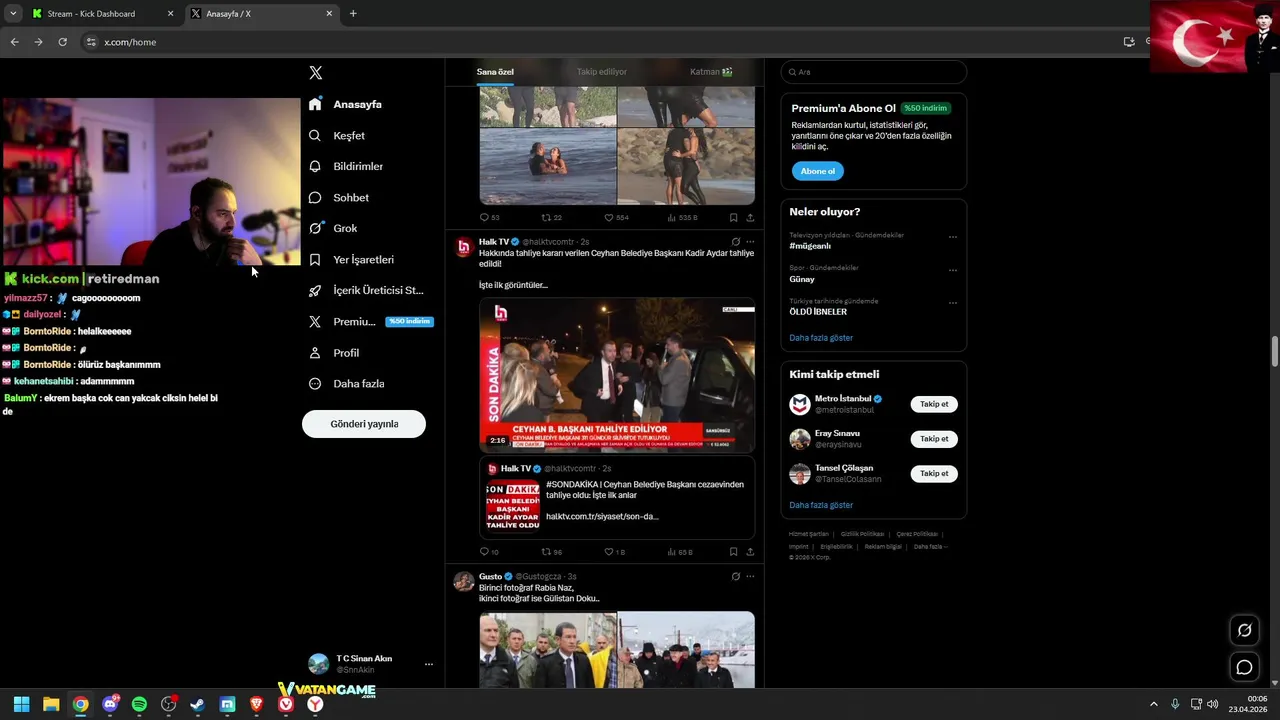Viewport: 1280px width, 720px height.
Task: Open Bildirimler notifications bell
Action: pyautogui.click(x=346, y=167)
